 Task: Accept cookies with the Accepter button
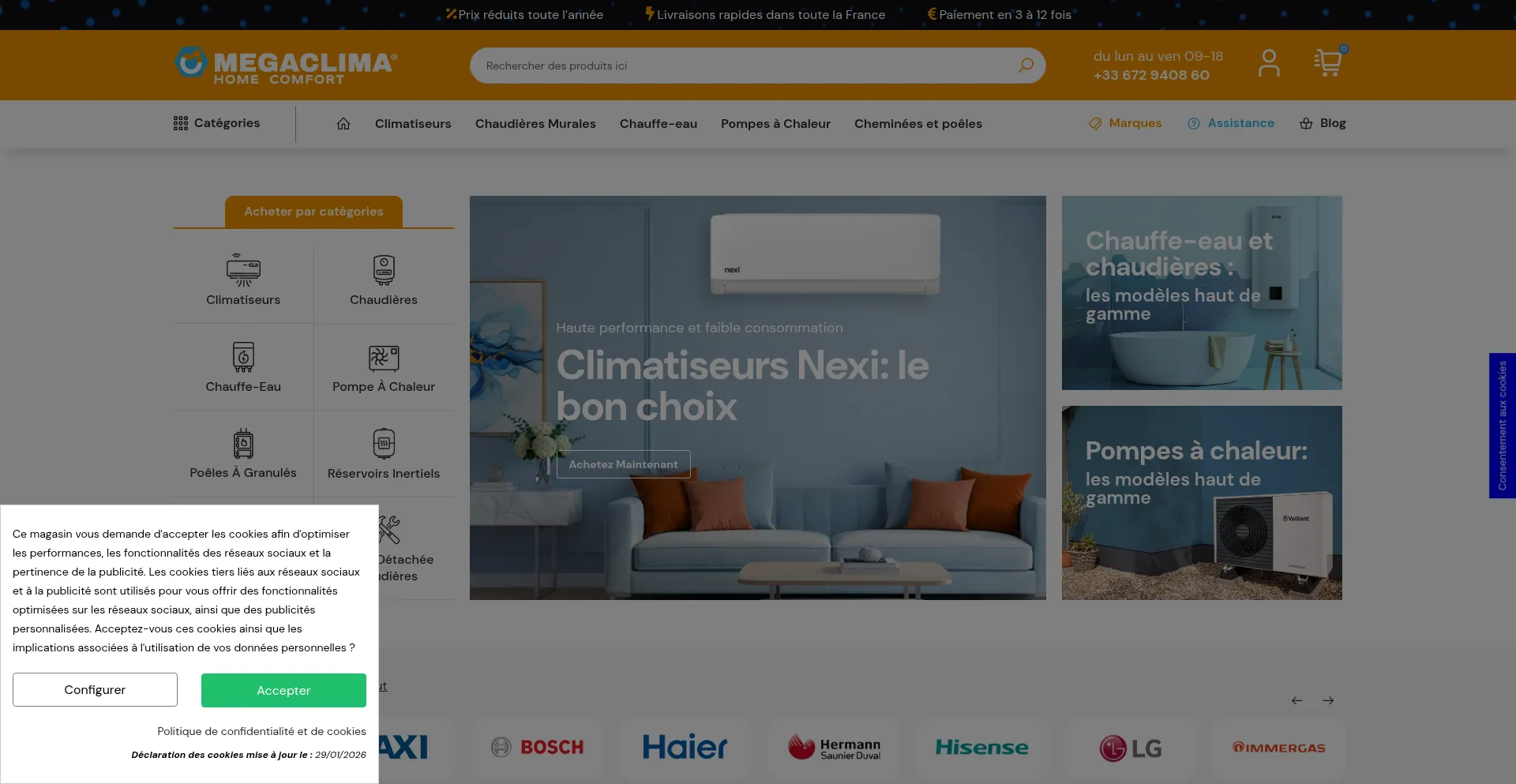[x=283, y=691]
